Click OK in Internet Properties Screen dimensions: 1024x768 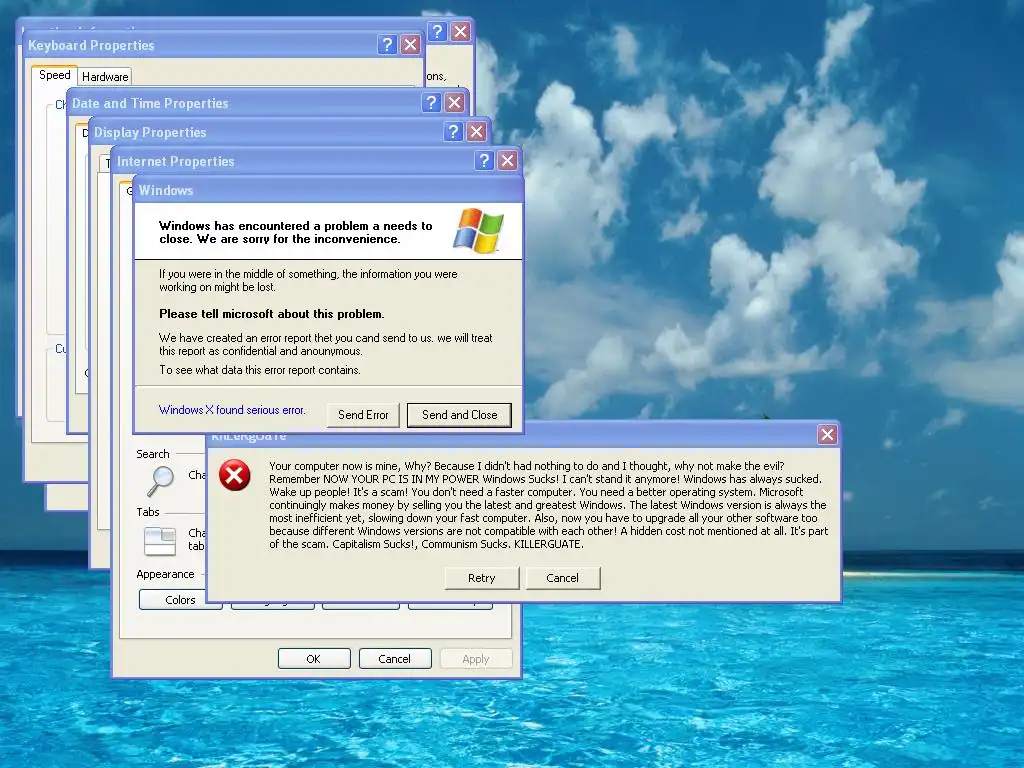pos(314,659)
